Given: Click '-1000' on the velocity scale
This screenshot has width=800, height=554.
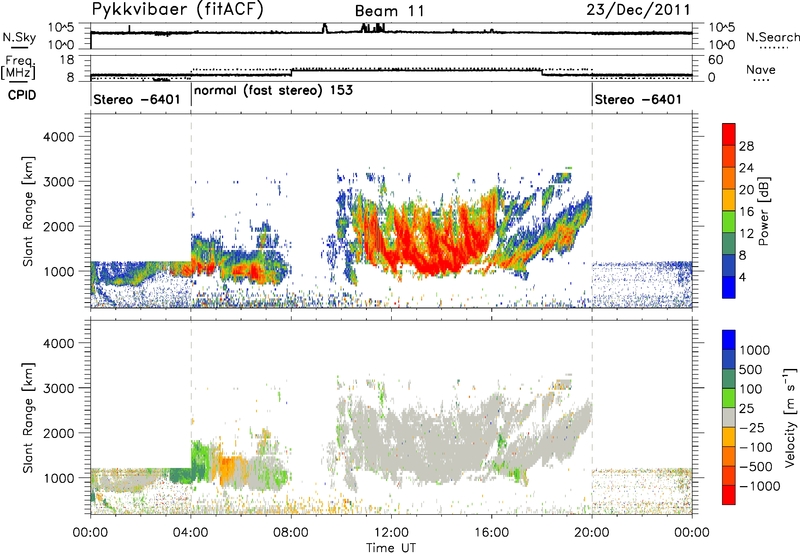Looking at the screenshot, I should pyautogui.click(x=759, y=486).
